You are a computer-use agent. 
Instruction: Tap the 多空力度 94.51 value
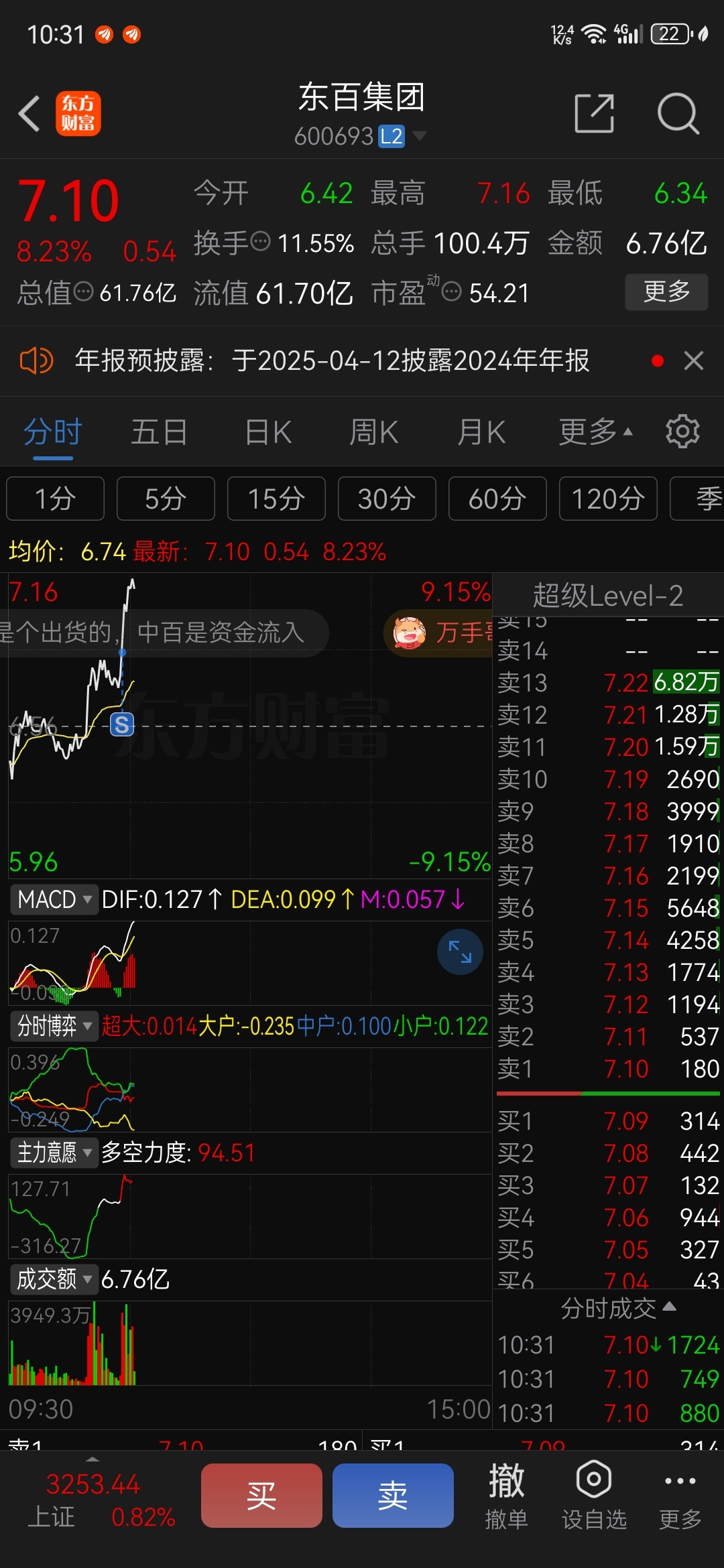(x=227, y=1153)
